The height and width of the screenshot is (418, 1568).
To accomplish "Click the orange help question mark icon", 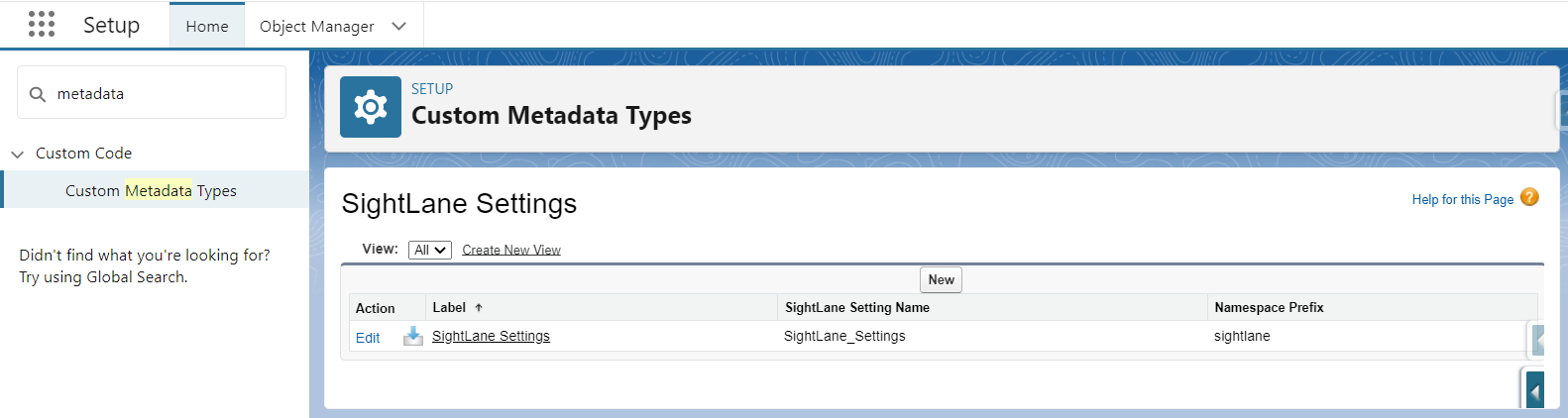I will pos(1529,197).
